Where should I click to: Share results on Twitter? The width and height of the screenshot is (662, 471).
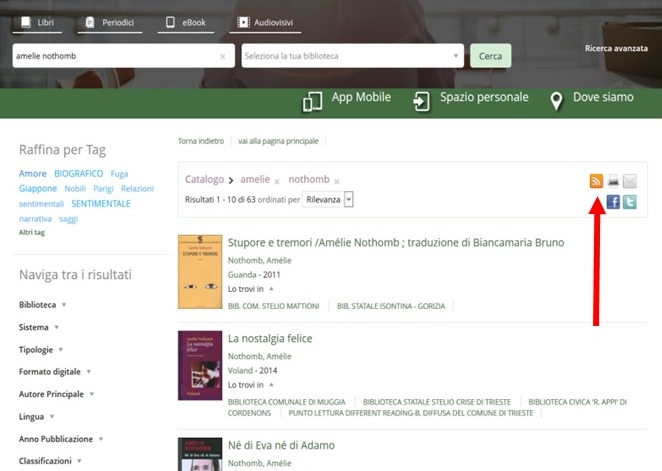pos(629,202)
